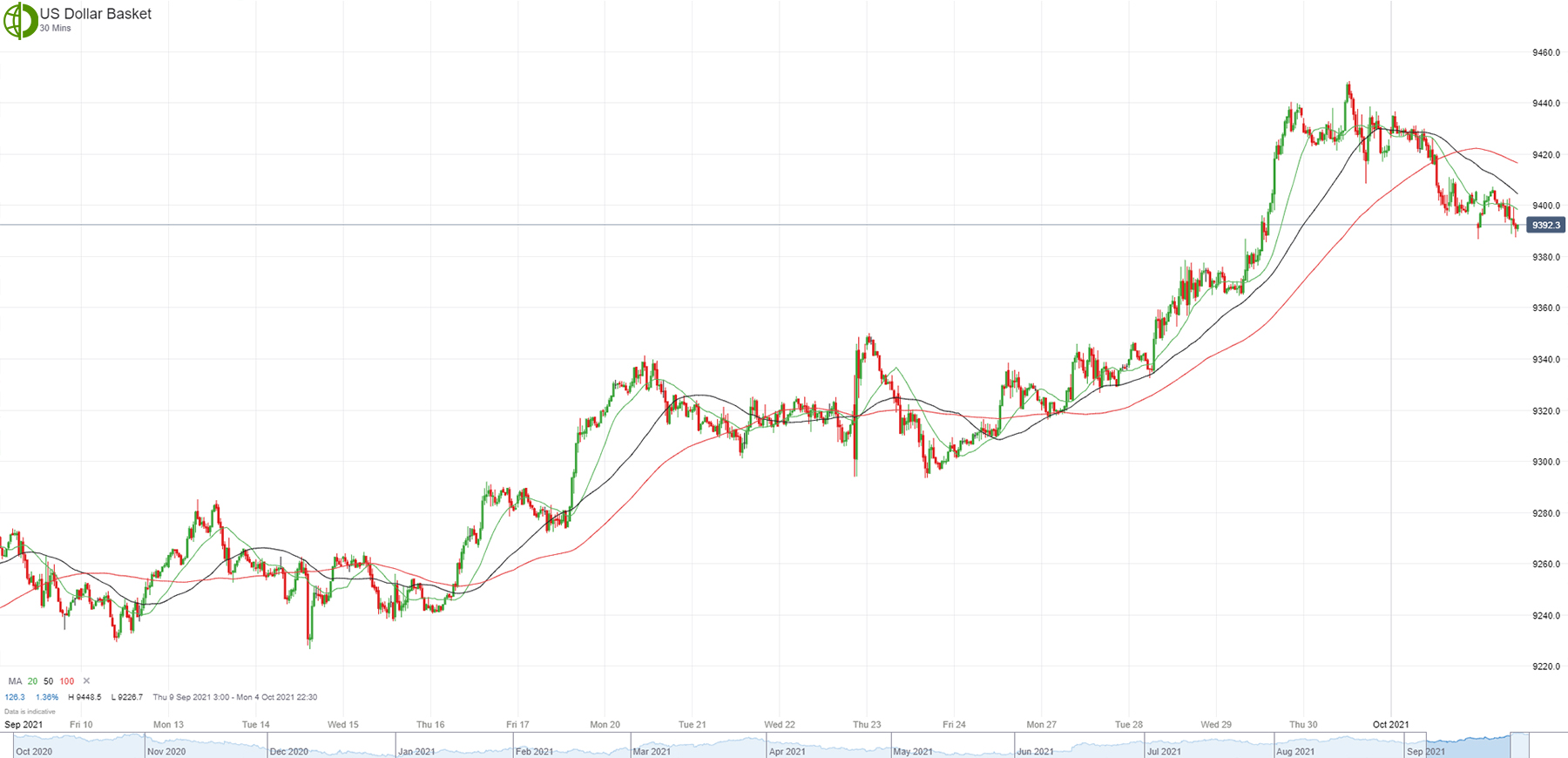
Task: Jump to May 2021 in the navigator strip
Action: [x=913, y=751]
